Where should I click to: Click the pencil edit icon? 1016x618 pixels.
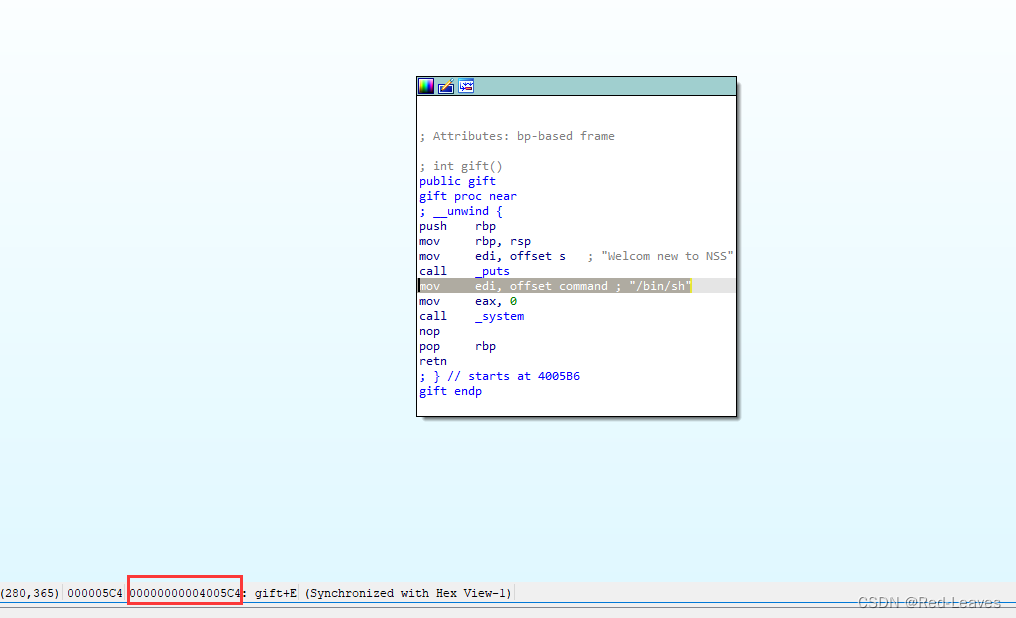click(445, 86)
